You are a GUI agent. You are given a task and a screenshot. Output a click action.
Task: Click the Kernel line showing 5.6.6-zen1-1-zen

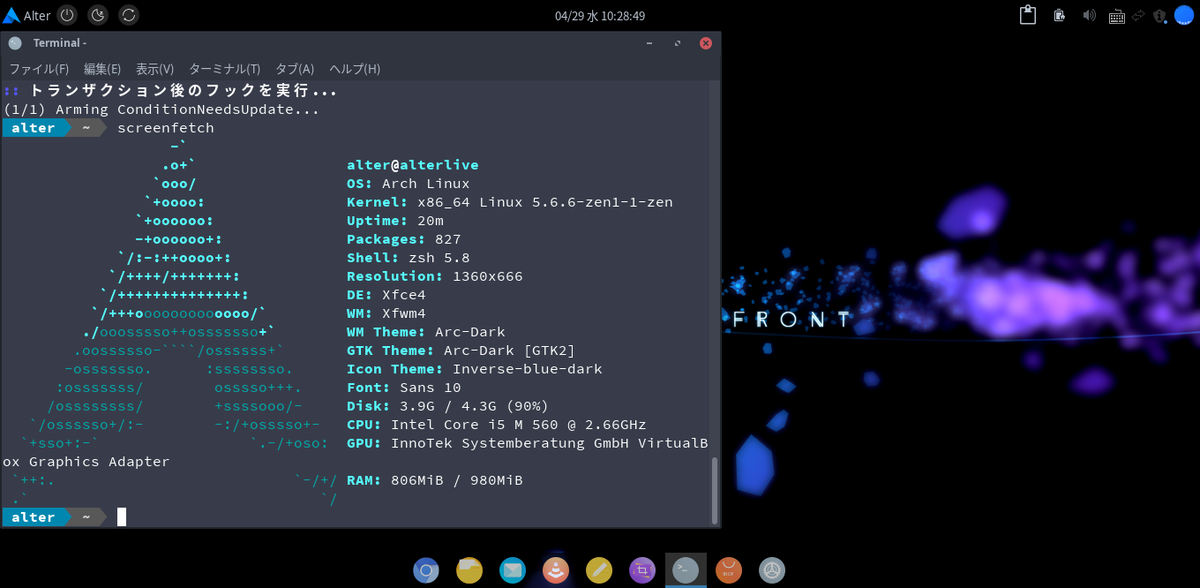[510, 202]
